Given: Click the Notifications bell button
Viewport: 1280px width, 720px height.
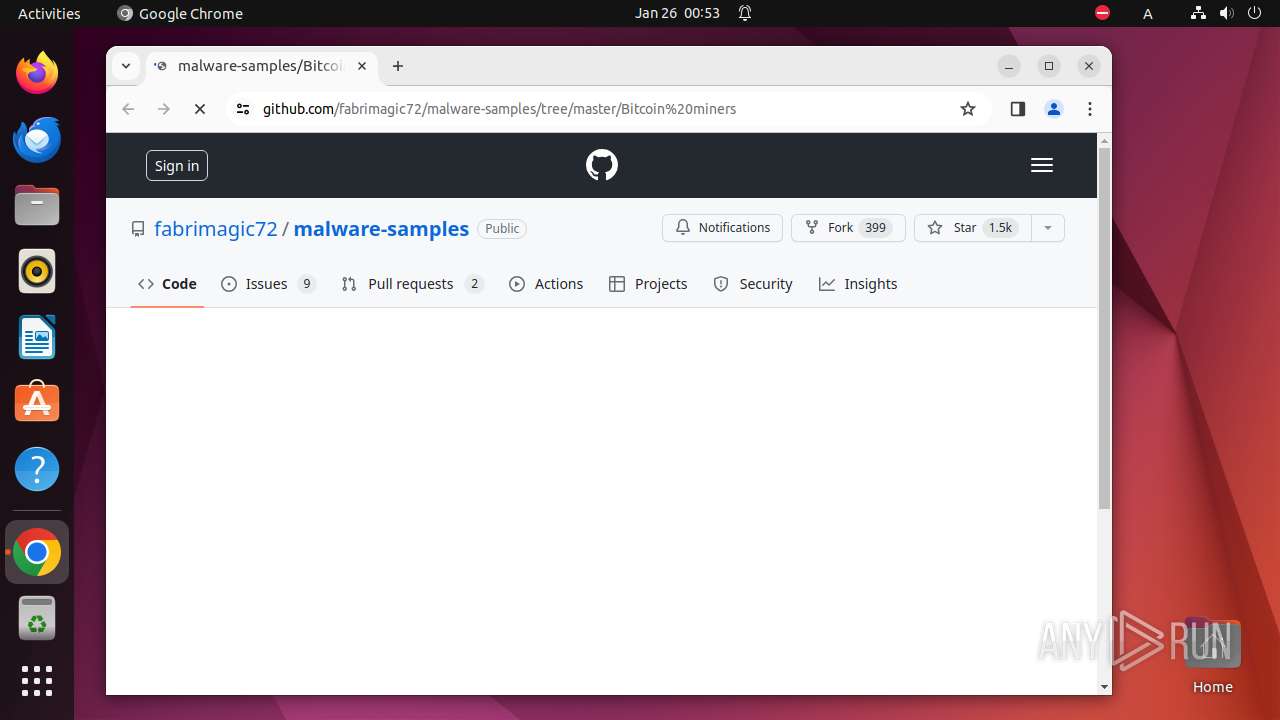Looking at the screenshot, I should pyautogui.click(x=722, y=228).
